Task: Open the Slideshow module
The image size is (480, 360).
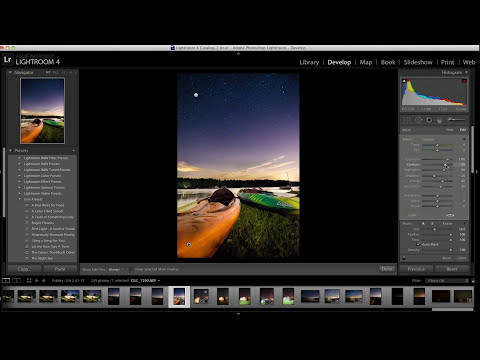Action: coord(418,62)
